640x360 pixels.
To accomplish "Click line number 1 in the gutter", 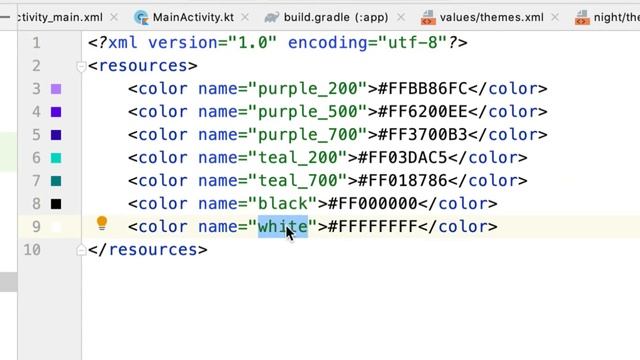I will click(36, 43).
